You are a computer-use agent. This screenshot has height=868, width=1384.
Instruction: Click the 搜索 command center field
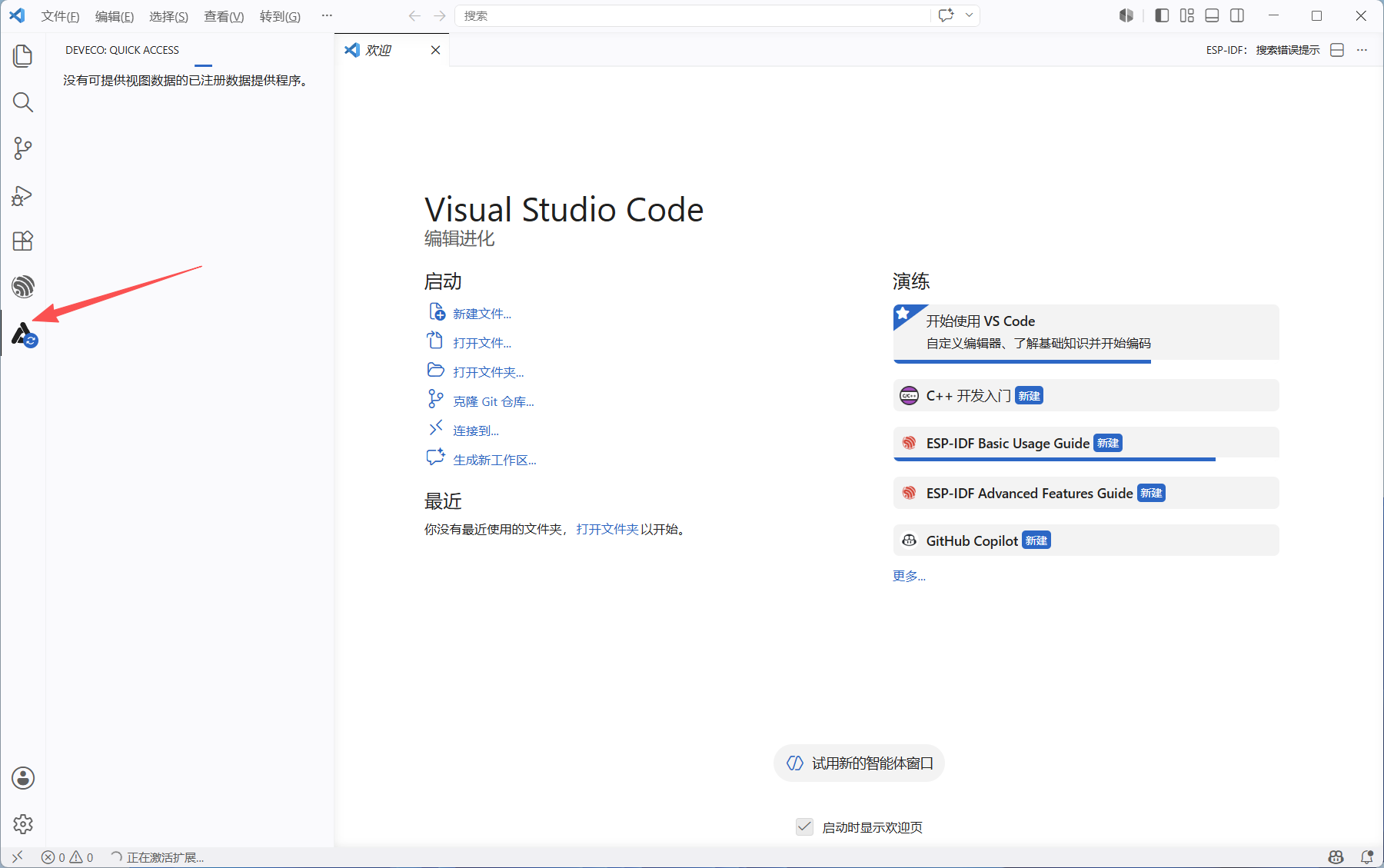pyautogui.click(x=693, y=15)
